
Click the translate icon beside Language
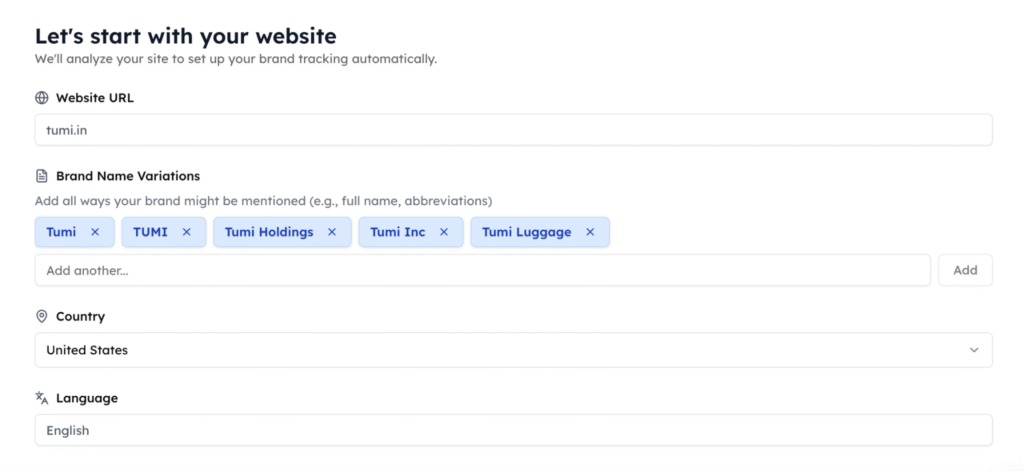42,398
